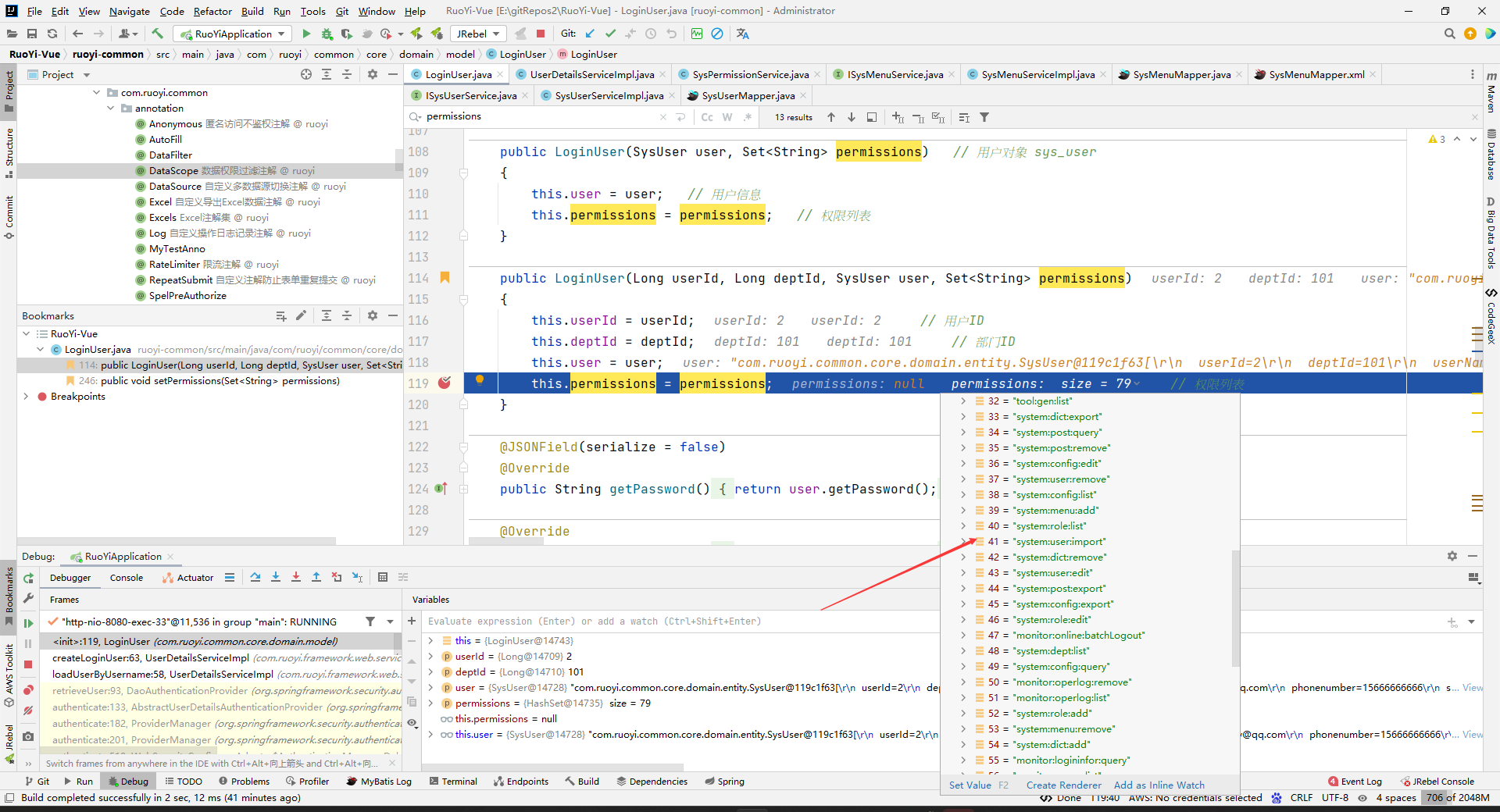Toggle match case Cc in search bar
Screen dimensions: 1500x812
tap(707, 117)
